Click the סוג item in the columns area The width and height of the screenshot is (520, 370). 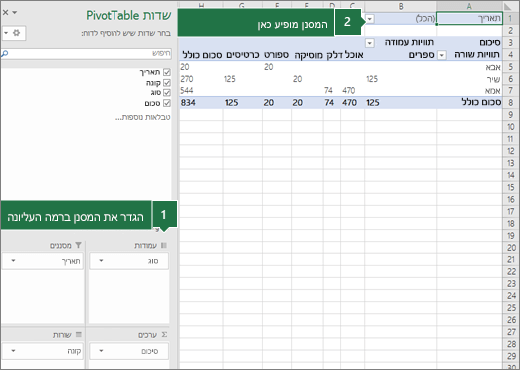(129, 261)
